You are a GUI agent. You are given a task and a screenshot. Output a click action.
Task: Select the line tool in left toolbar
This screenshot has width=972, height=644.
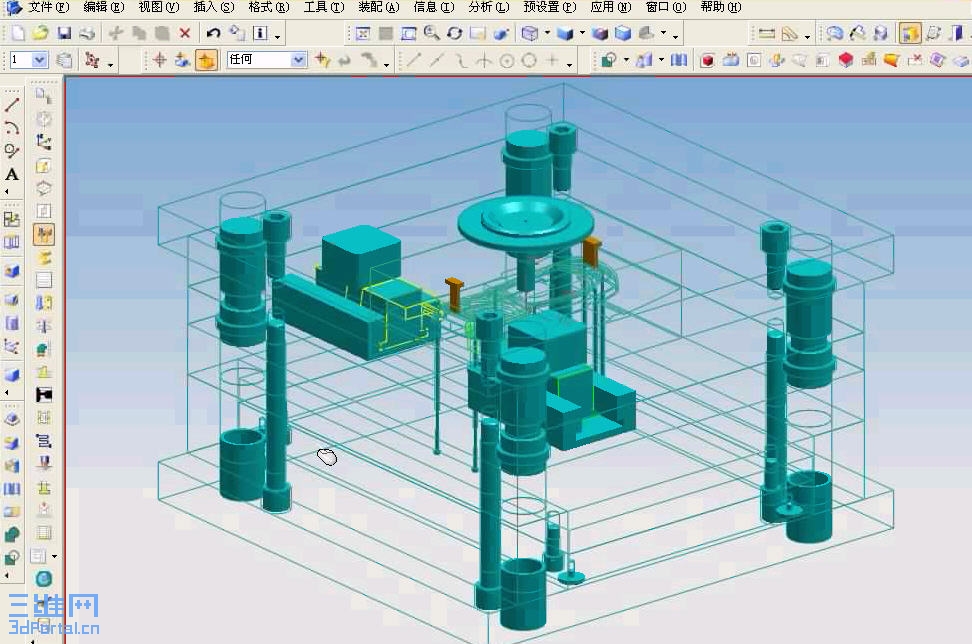click(12, 105)
